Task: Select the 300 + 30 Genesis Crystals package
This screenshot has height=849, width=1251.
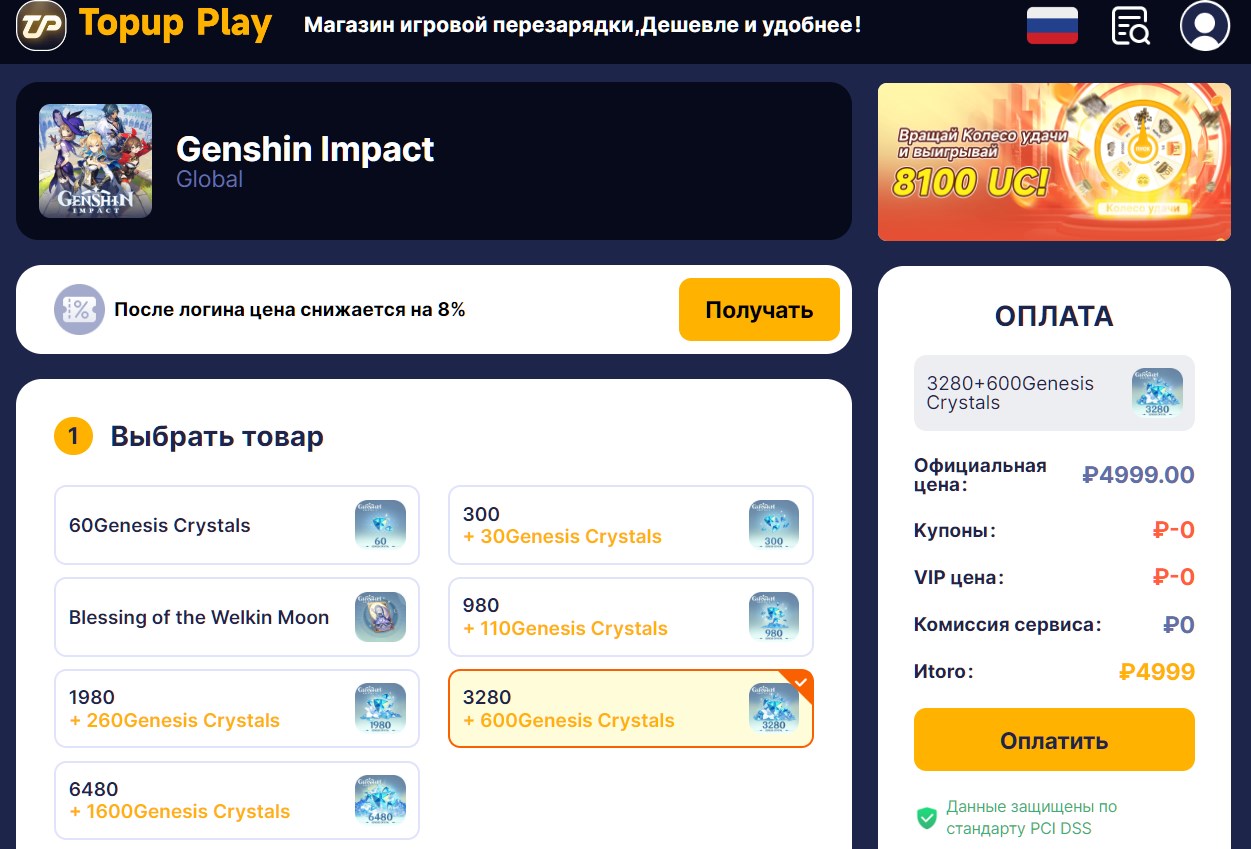Action: (x=631, y=525)
